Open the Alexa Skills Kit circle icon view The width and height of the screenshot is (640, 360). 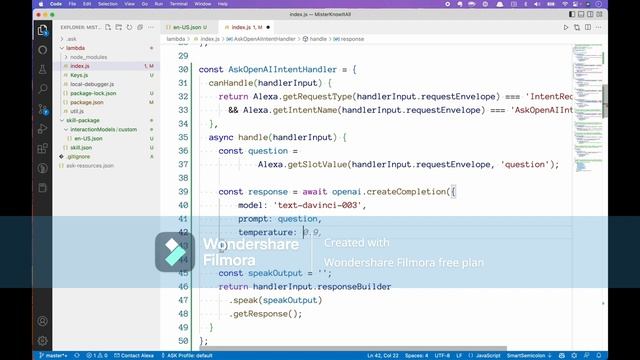42,50
